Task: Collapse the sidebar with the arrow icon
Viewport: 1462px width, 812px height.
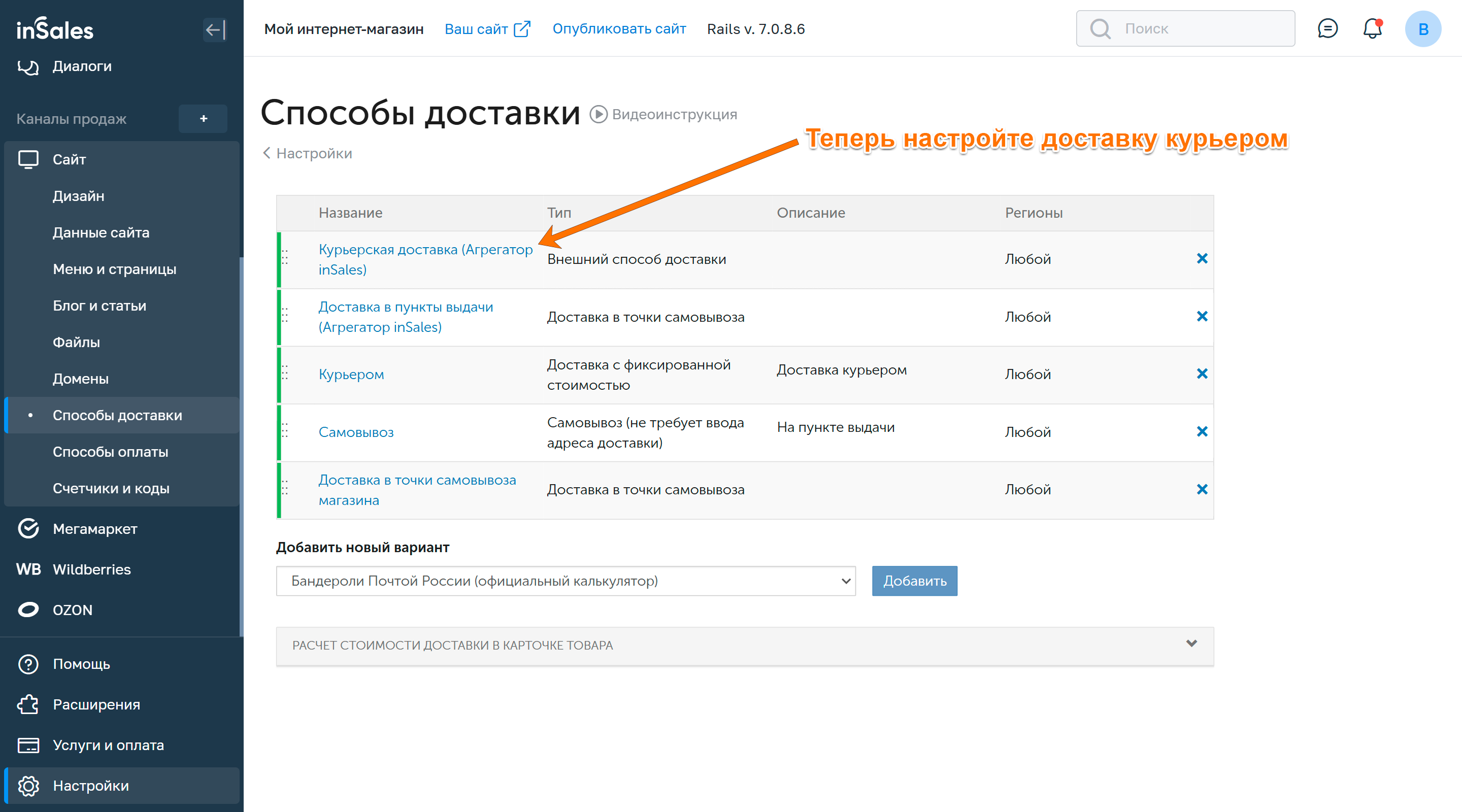Action: (215, 29)
